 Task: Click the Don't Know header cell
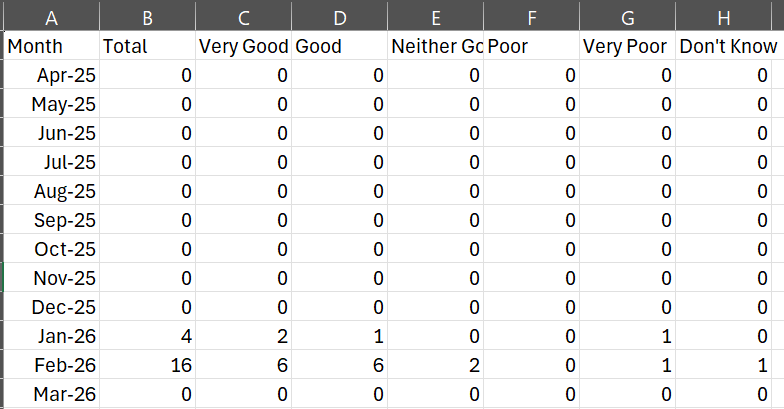point(727,46)
